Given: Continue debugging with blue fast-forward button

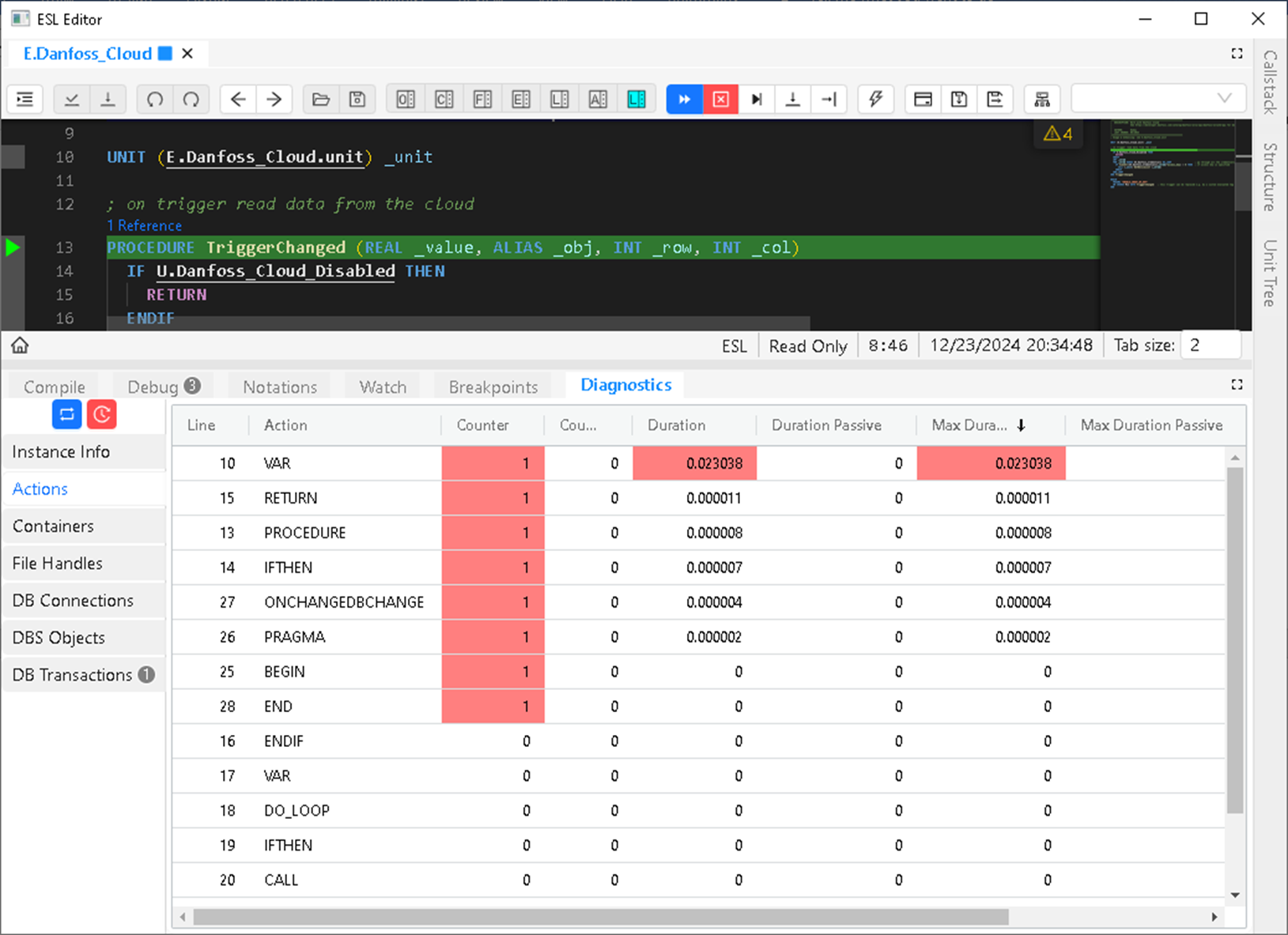Looking at the screenshot, I should click(685, 100).
